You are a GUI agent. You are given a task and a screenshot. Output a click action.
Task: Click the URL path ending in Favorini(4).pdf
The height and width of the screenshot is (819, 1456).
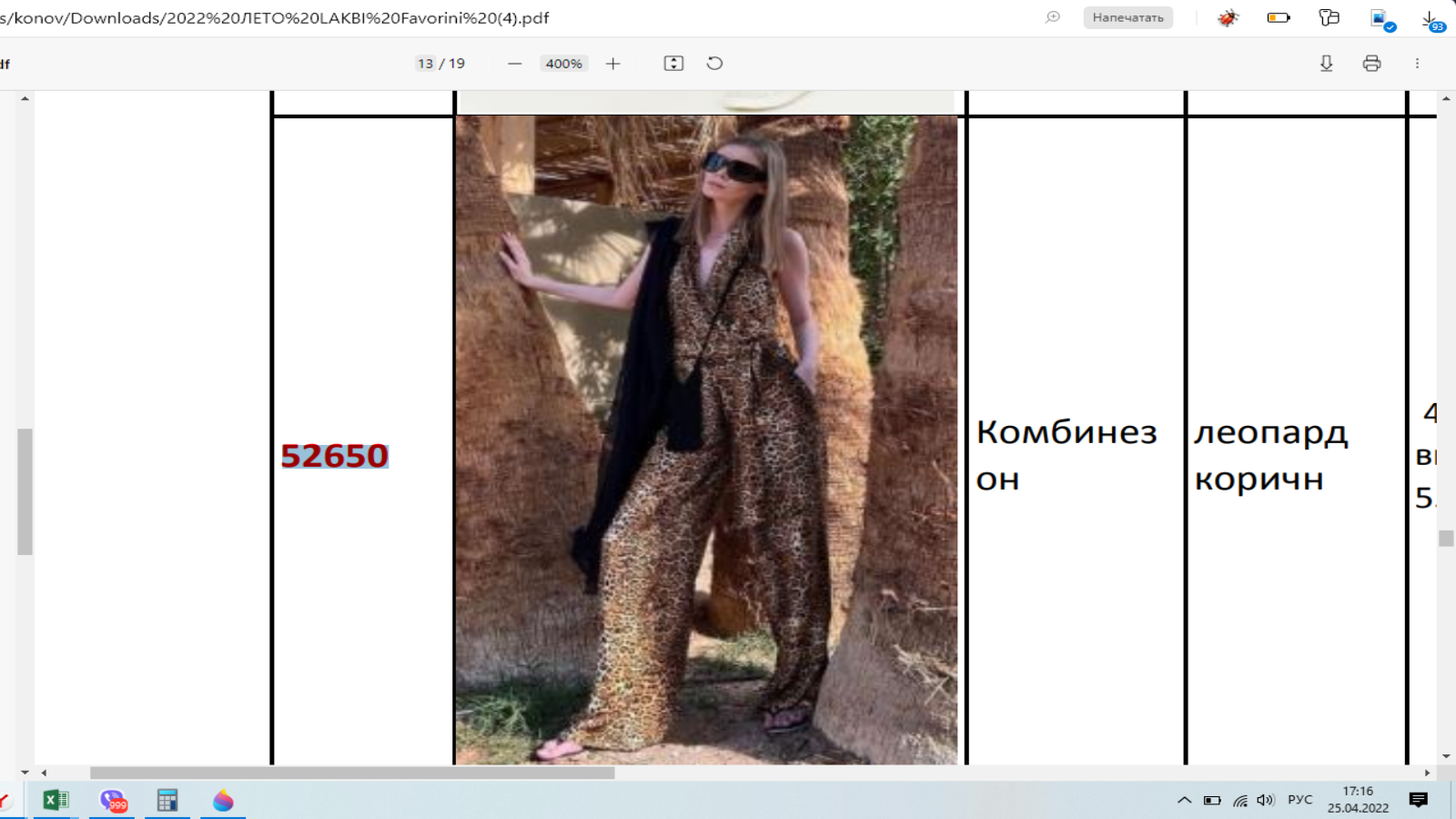pos(274,17)
